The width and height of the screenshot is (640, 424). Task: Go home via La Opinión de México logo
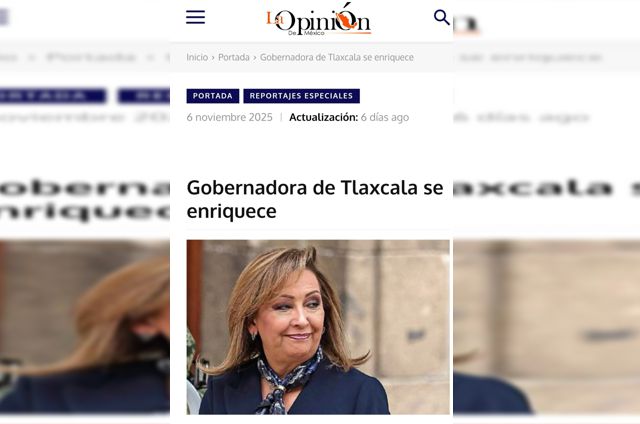coord(319,20)
